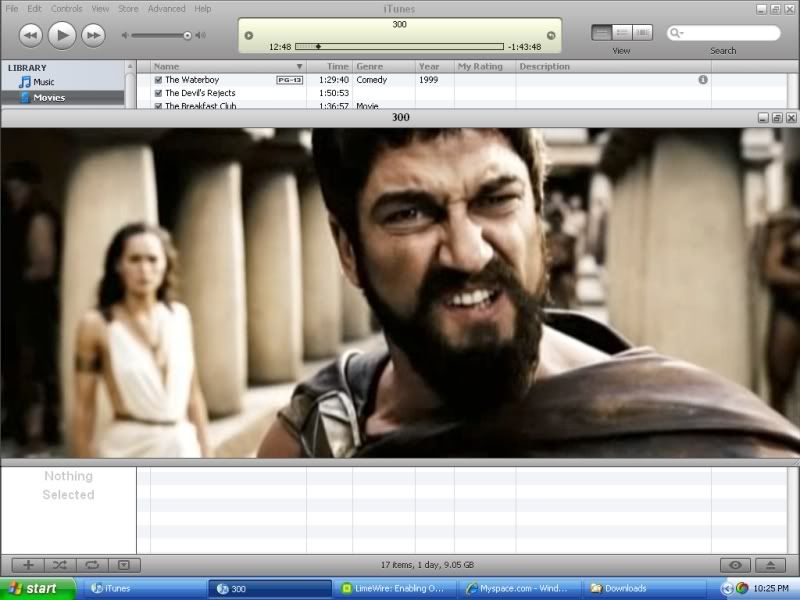Click the Nothing Selected artwork pane
Image resolution: width=800 pixels, height=600 pixels.
coord(68,510)
